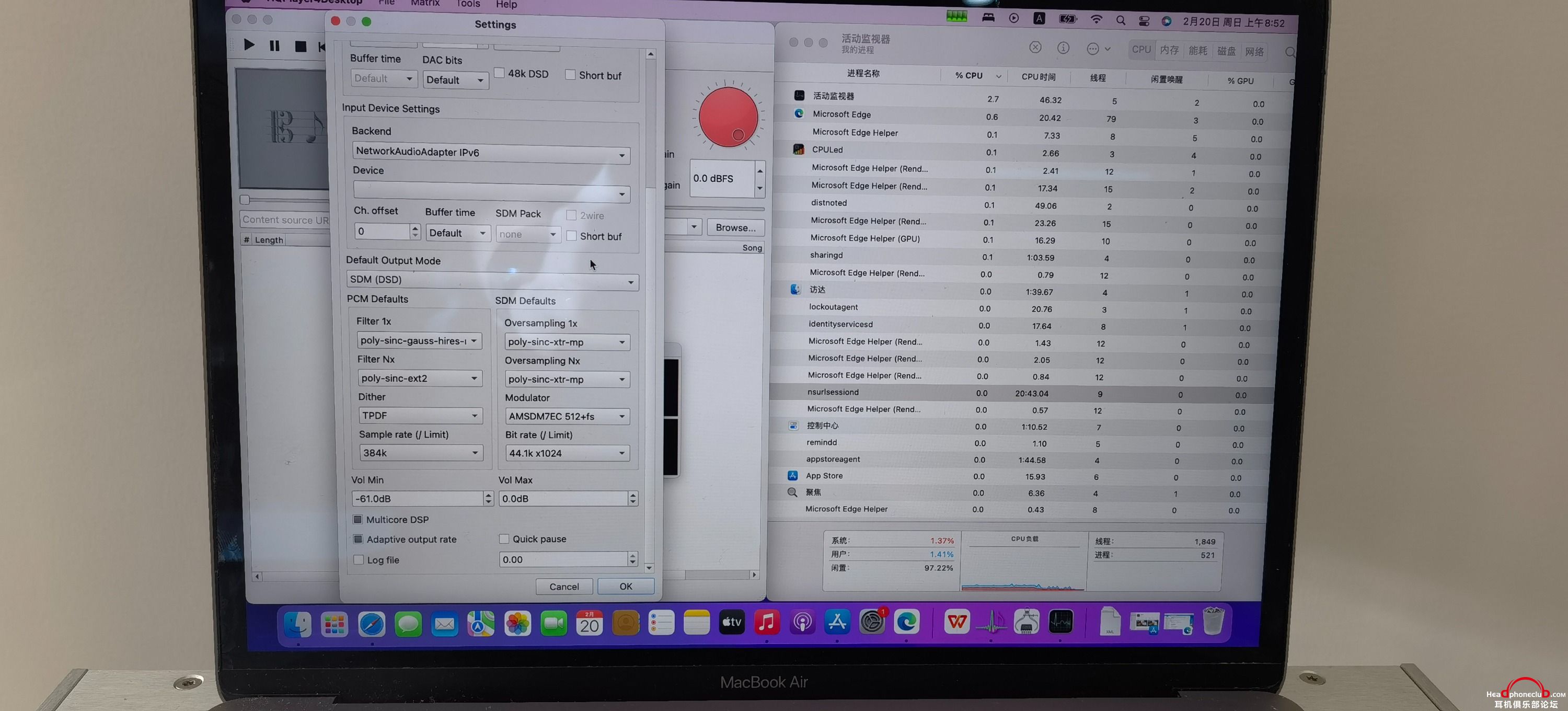
Task: Pause playback in HQPlayer
Action: 274,45
